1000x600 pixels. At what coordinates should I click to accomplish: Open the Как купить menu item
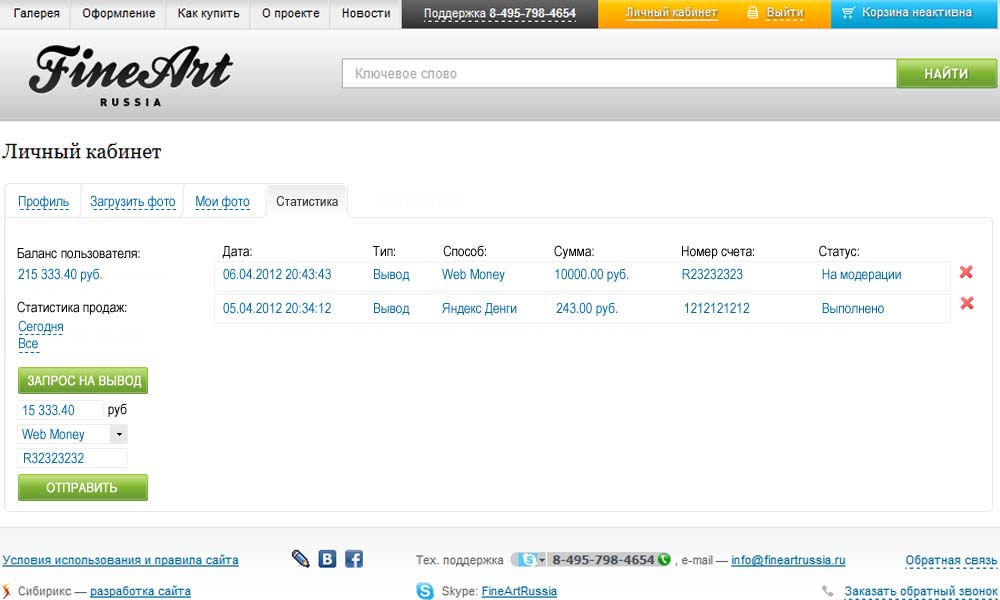209,13
